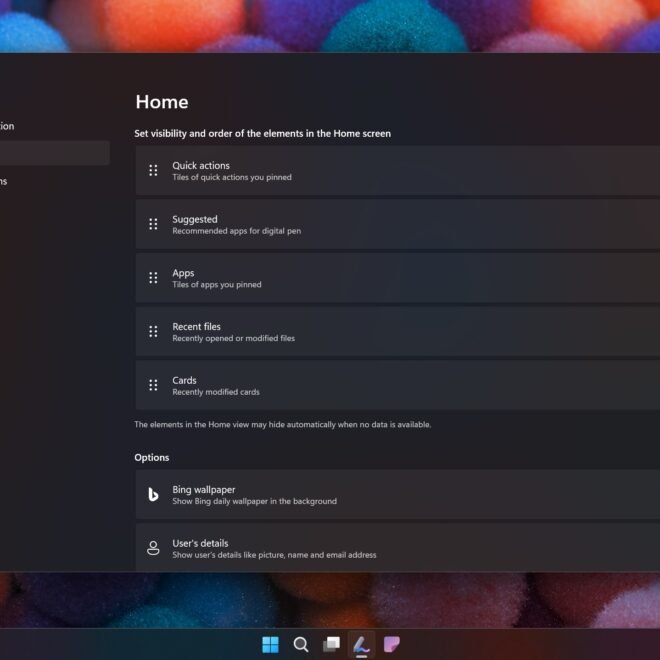Screen dimensions: 660x660
Task: Click the Suggested row label
Action: coord(194,219)
